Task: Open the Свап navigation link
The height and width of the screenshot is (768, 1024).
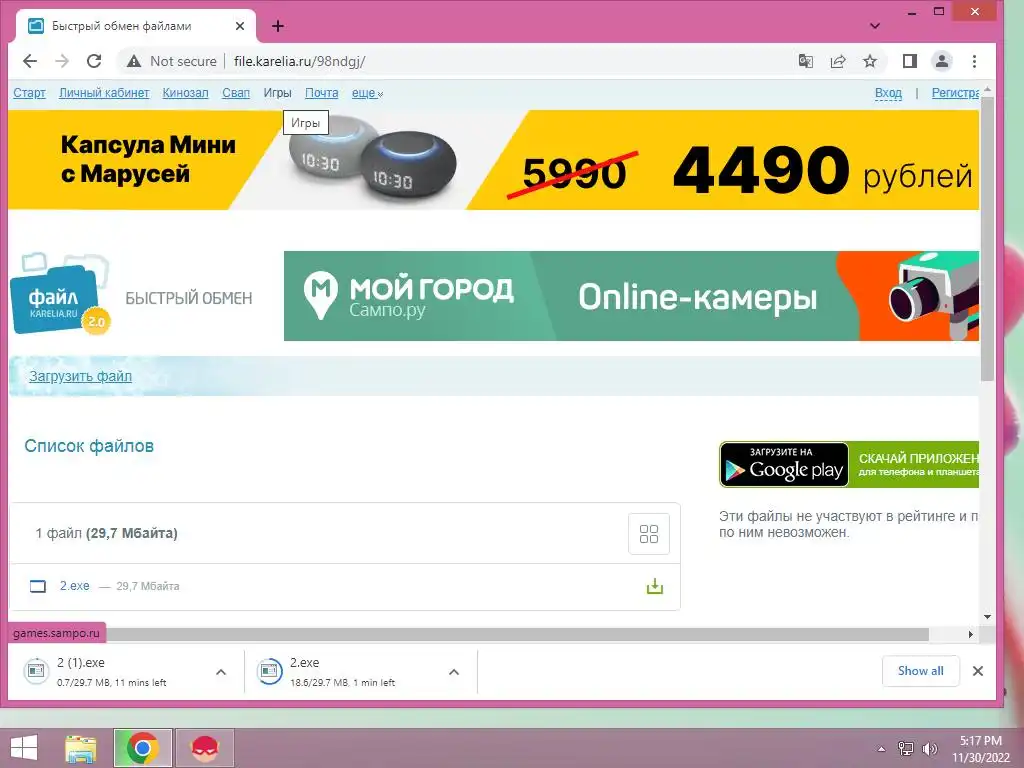Action: [236, 93]
